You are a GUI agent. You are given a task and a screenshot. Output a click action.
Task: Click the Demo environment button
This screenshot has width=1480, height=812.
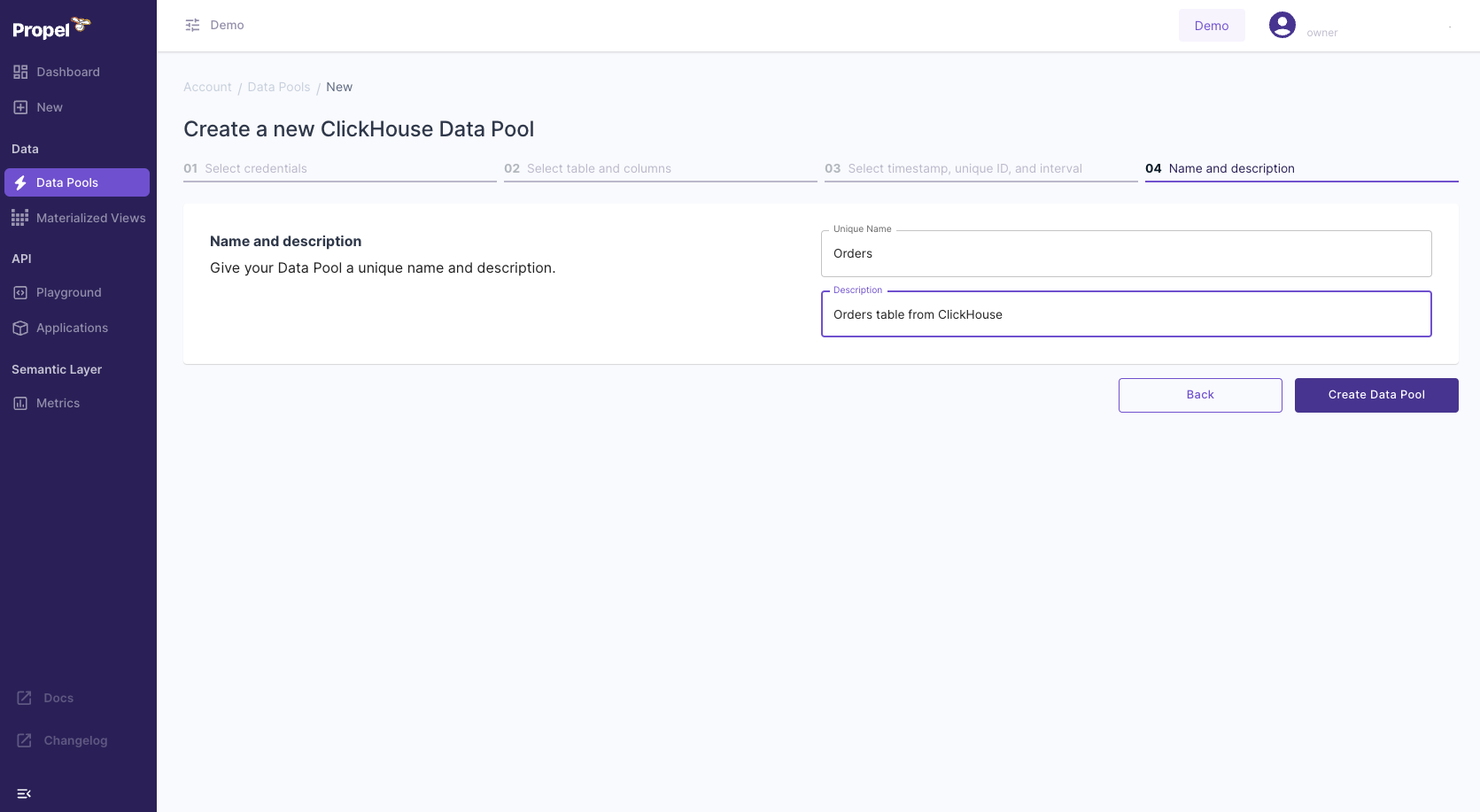[1212, 25]
